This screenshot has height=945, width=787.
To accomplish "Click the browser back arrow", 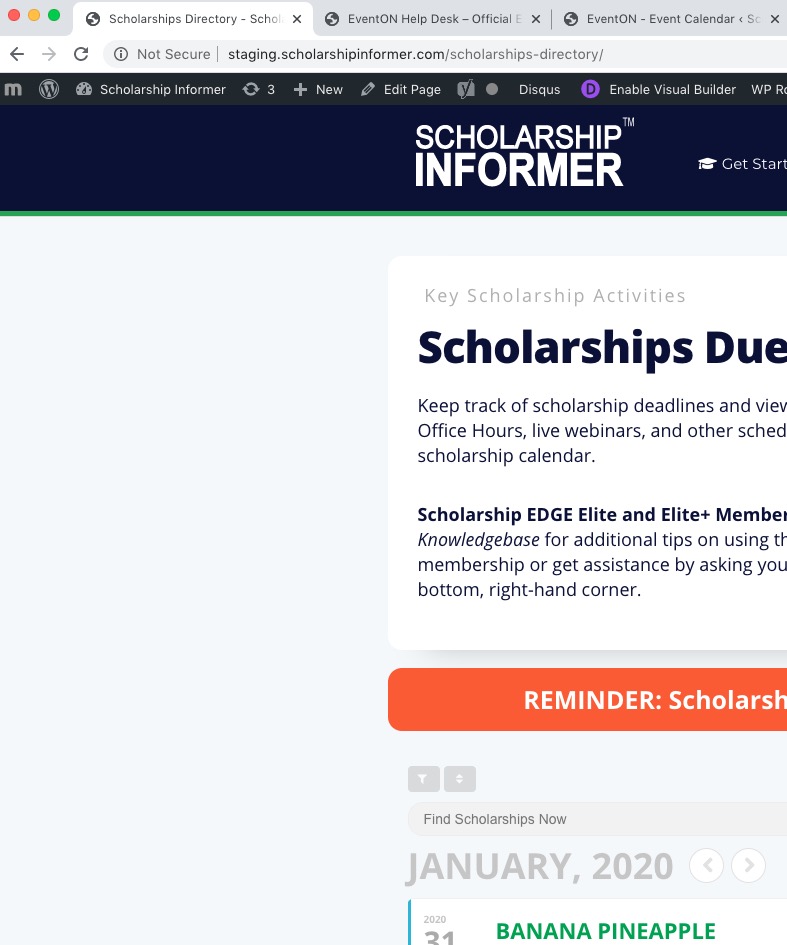I will pos(17,54).
